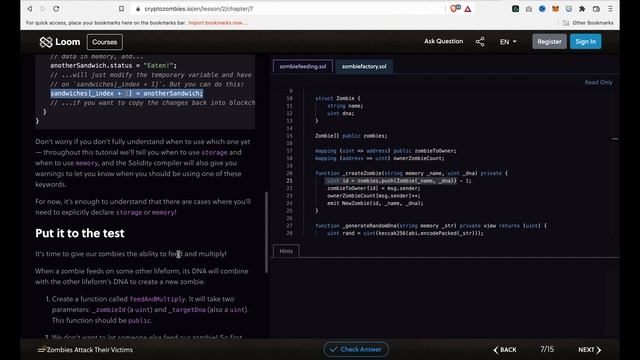Click the gray round extension icon
The width and height of the screenshot is (640, 360).
pyautogui.click(x=569, y=9)
